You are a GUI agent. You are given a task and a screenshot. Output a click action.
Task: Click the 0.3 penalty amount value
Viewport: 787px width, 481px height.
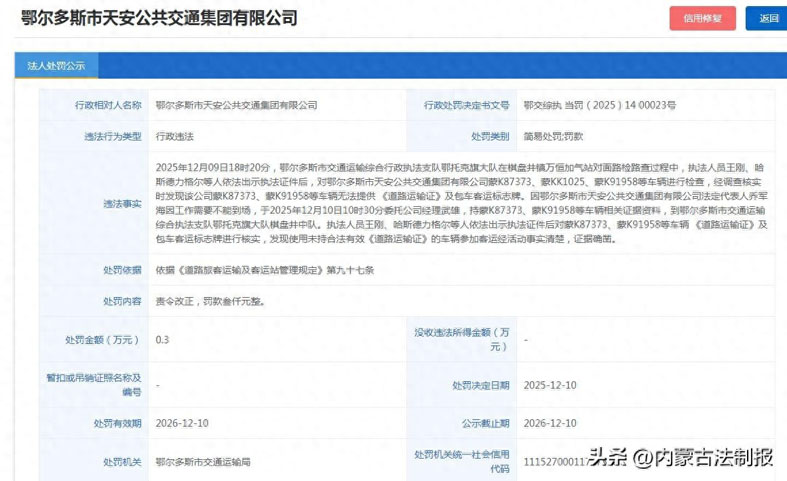(x=163, y=340)
